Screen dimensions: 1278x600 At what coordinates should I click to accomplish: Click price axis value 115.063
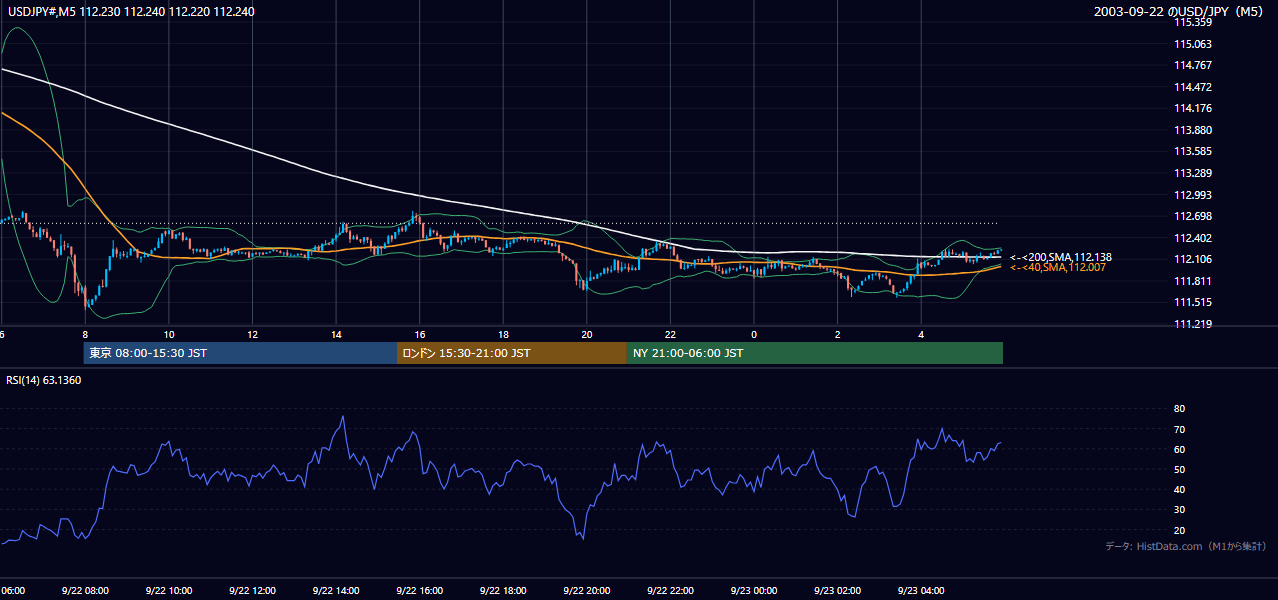pyautogui.click(x=1192, y=44)
